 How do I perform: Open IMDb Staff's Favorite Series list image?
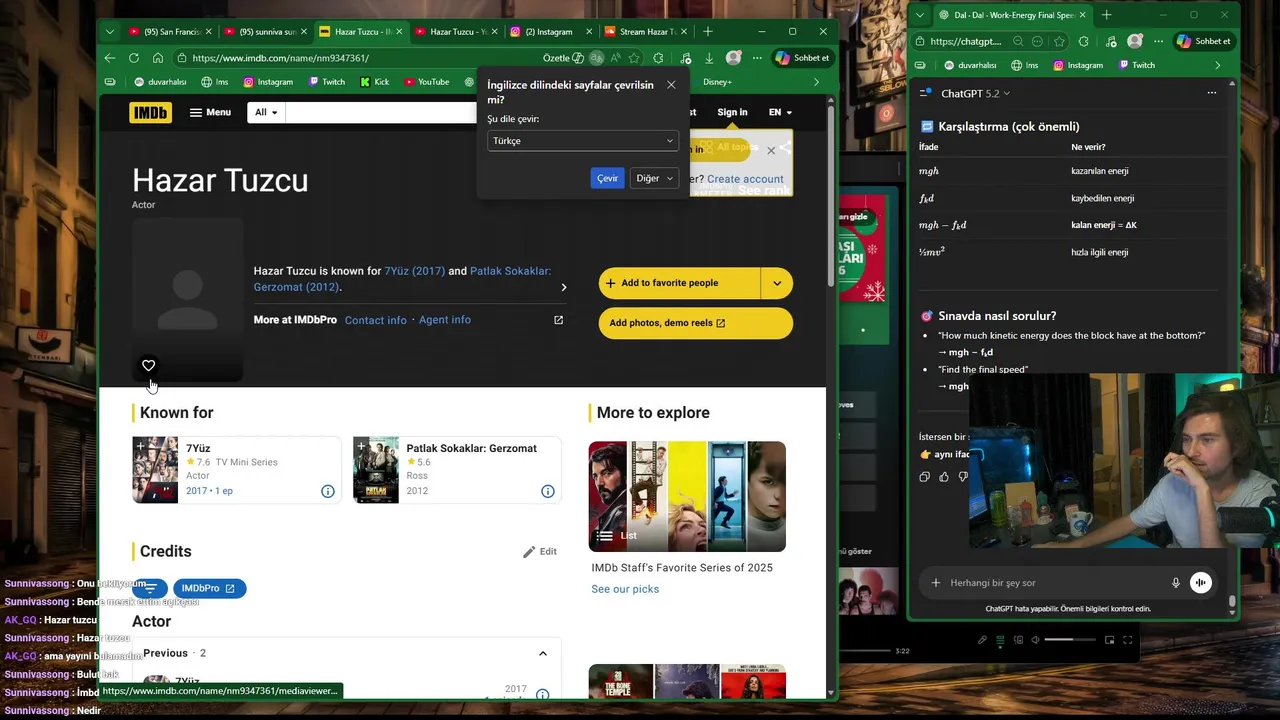coord(687,496)
